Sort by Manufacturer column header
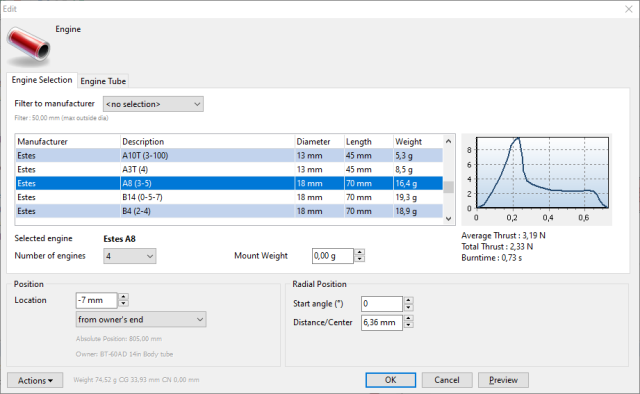640x394 pixels. [68, 142]
